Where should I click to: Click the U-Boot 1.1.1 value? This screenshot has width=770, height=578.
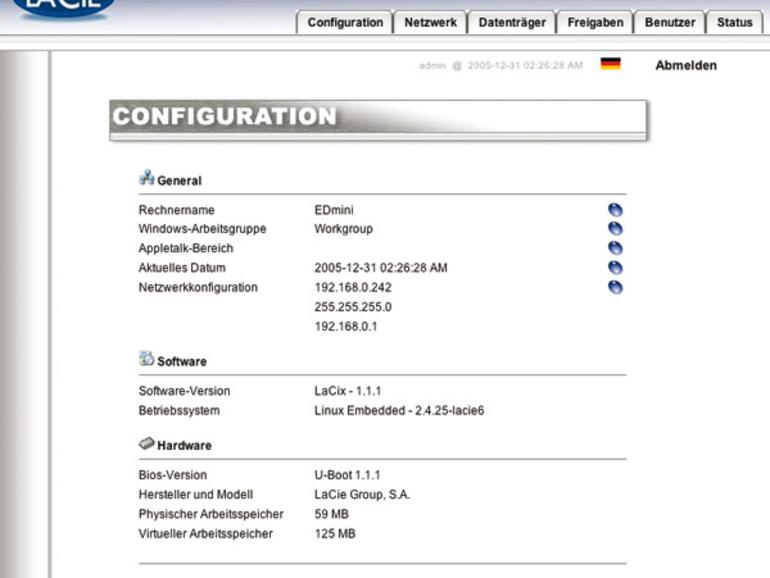[348, 475]
